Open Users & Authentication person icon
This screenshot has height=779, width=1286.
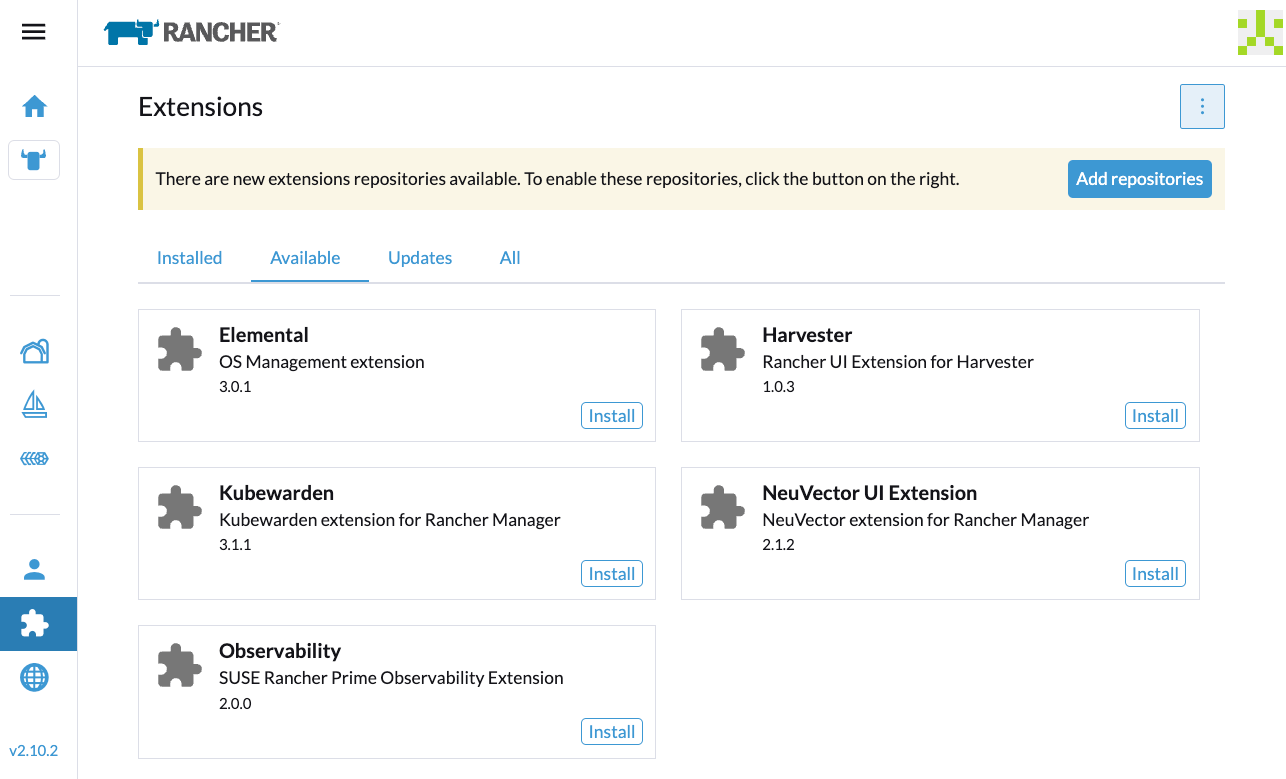(x=34, y=568)
